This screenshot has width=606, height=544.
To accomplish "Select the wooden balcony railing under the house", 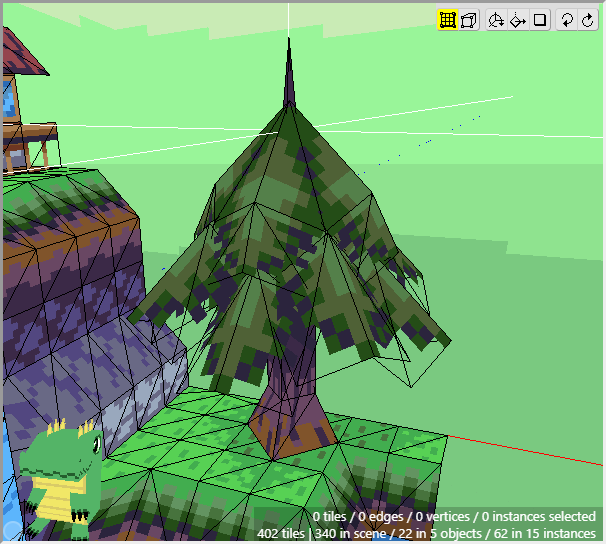I will [x=30, y=140].
